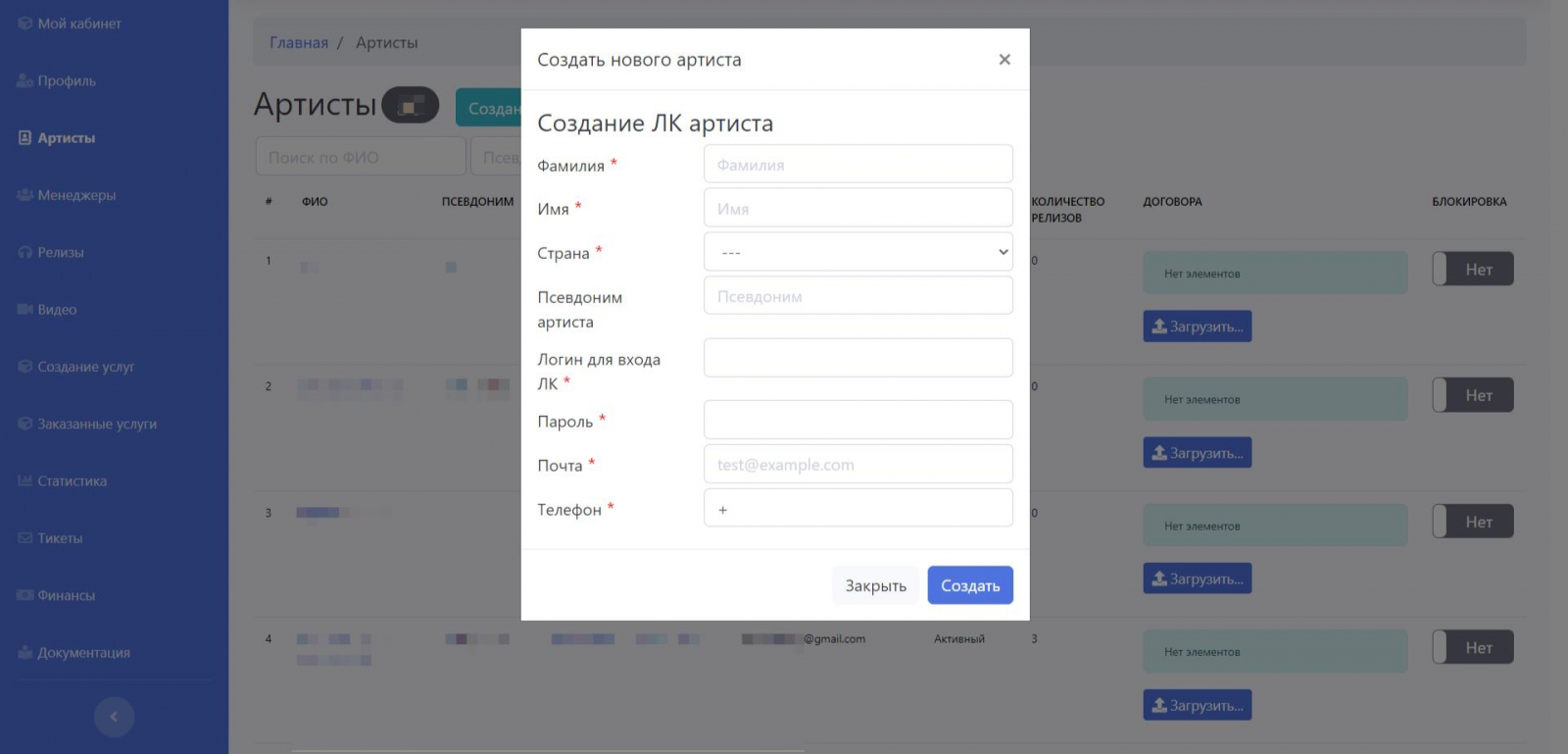Open Статистика sidebar section
The image size is (1568, 754).
tap(73, 481)
